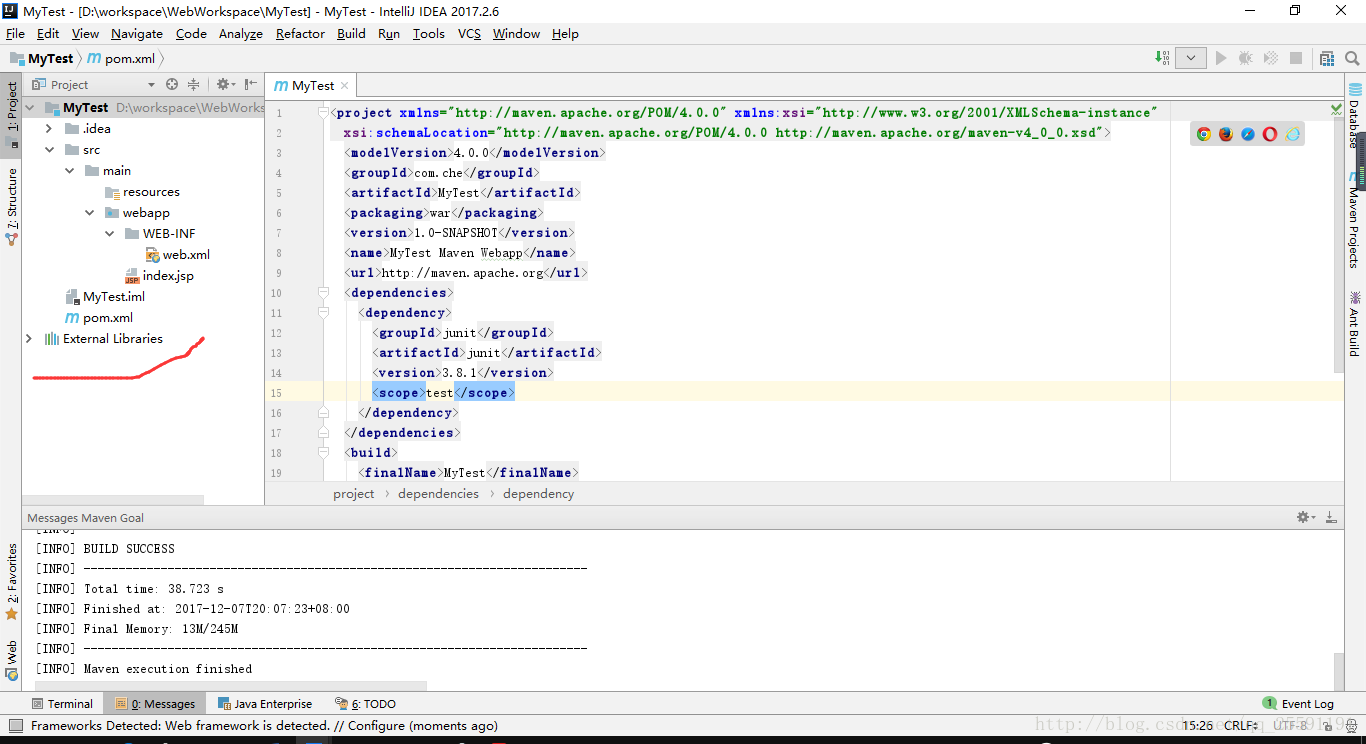Collapse the src folder
Viewport: 1366px width, 744px height.
(49, 149)
